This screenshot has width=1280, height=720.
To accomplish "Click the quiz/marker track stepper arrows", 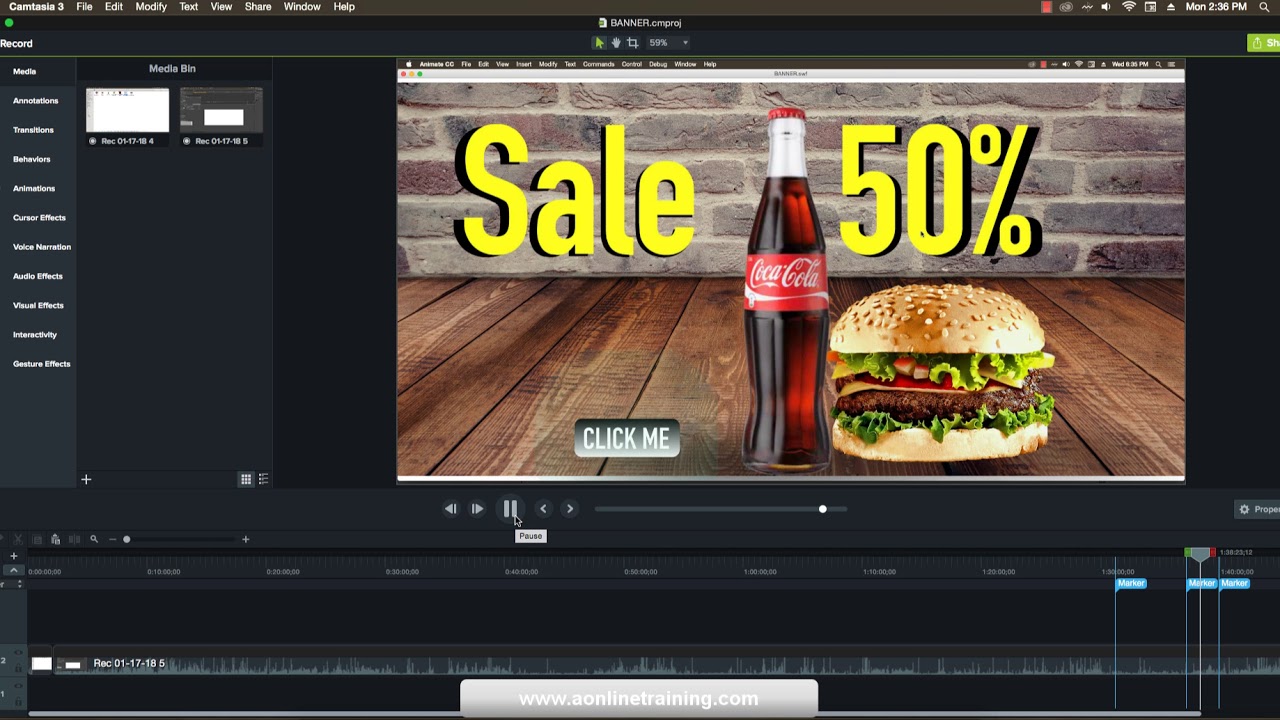I will pyautogui.click(x=19, y=584).
